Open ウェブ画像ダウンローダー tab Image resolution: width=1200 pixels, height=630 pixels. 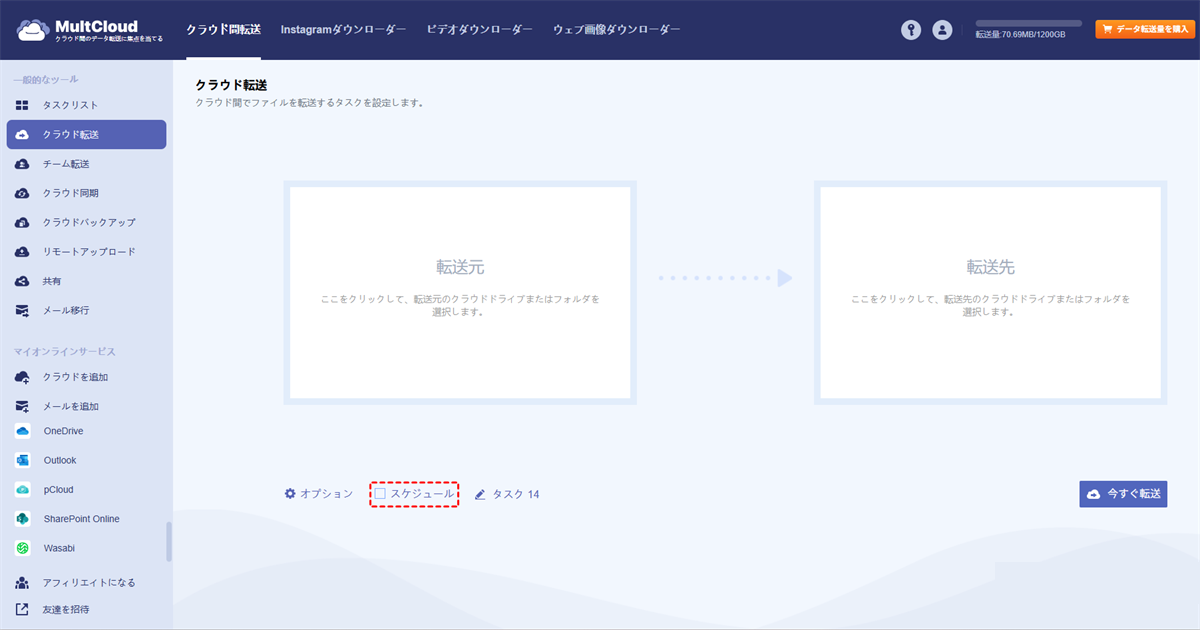pos(617,30)
